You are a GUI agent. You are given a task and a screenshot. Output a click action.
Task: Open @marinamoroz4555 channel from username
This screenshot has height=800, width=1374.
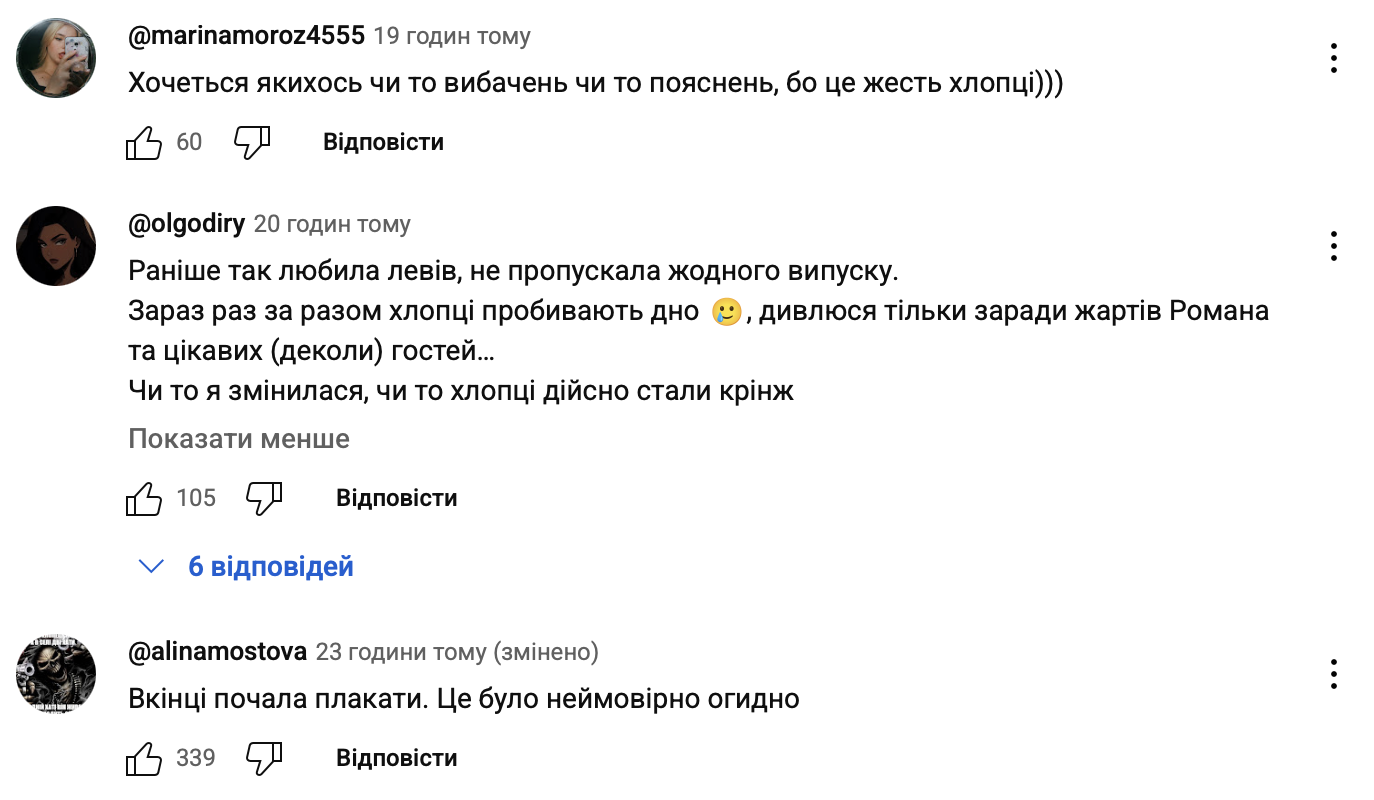click(246, 37)
